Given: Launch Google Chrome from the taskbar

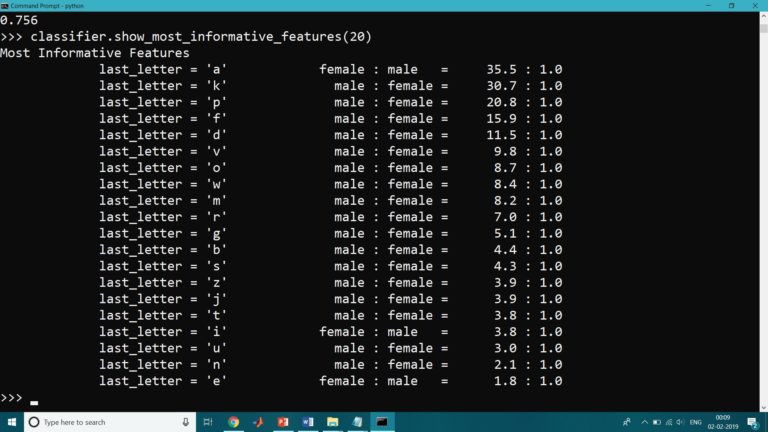Looking at the screenshot, I should point(233,422).
